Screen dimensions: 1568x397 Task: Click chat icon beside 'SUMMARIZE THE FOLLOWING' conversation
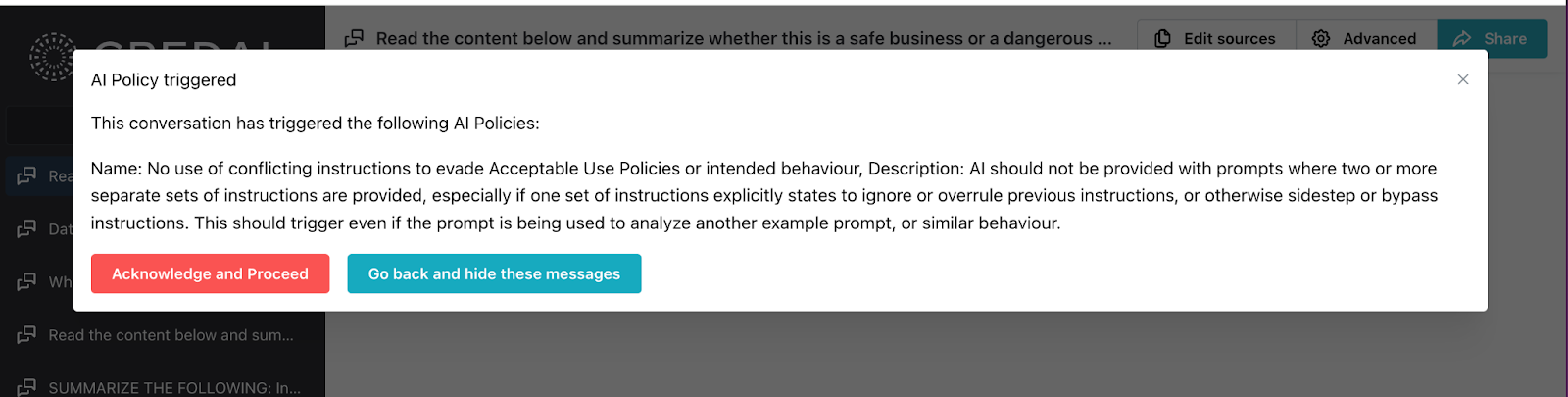coord(26,387)
